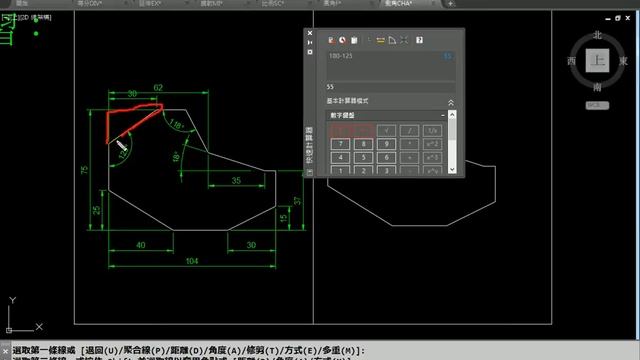Screen dimensions: 640x360
Task: Click the x^3 cube key
Action: pos(432,158)
